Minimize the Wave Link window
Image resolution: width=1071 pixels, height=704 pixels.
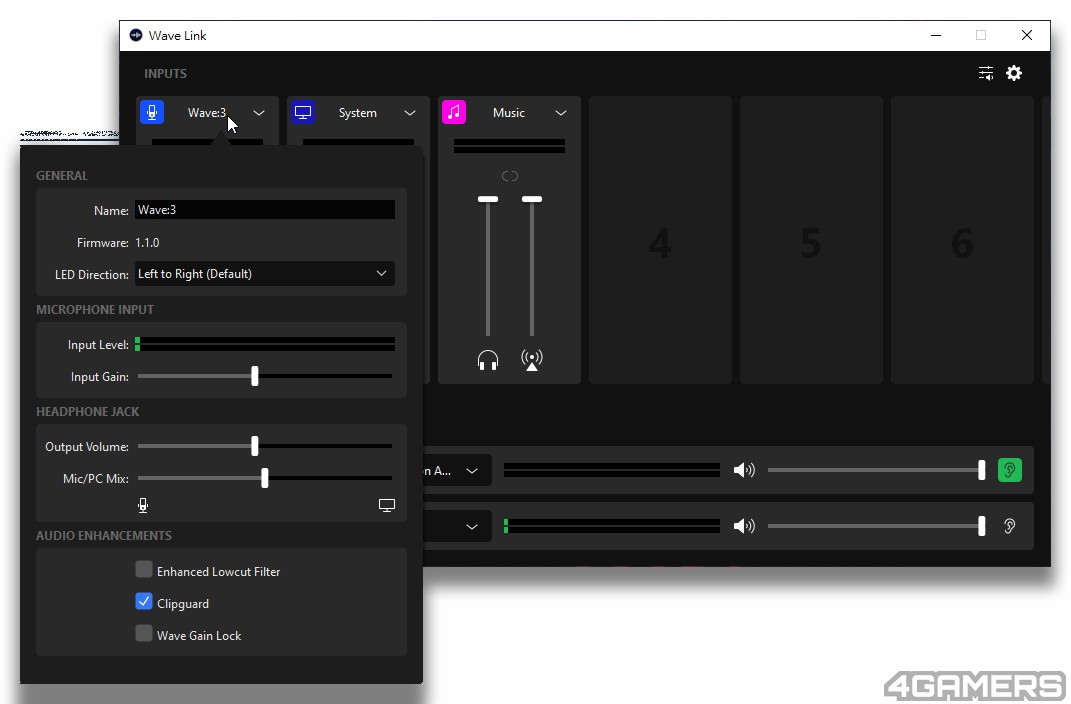point(936,36)
